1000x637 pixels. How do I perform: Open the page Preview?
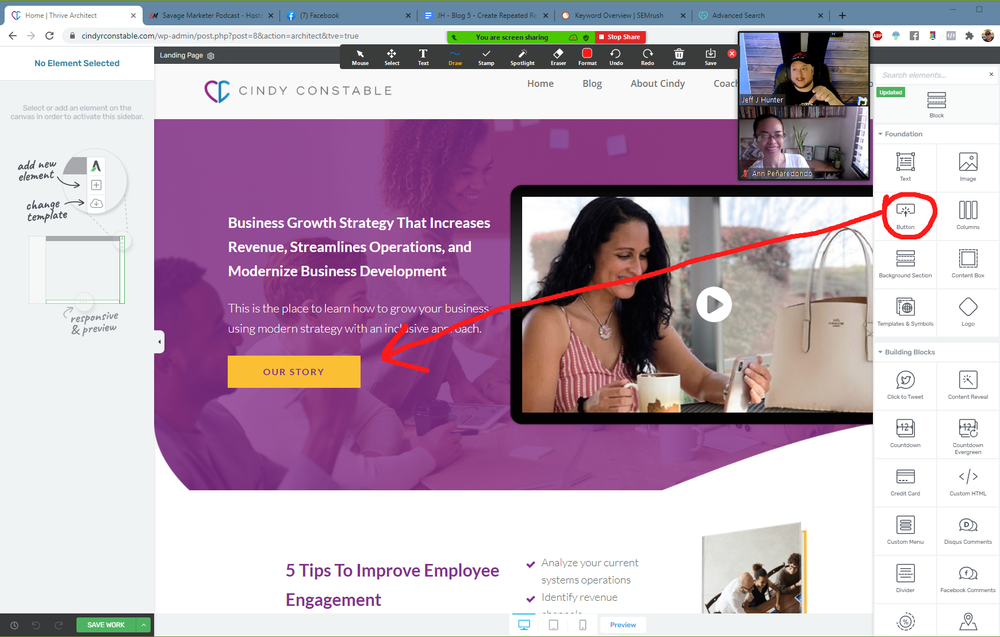click(x=622, y=625)
